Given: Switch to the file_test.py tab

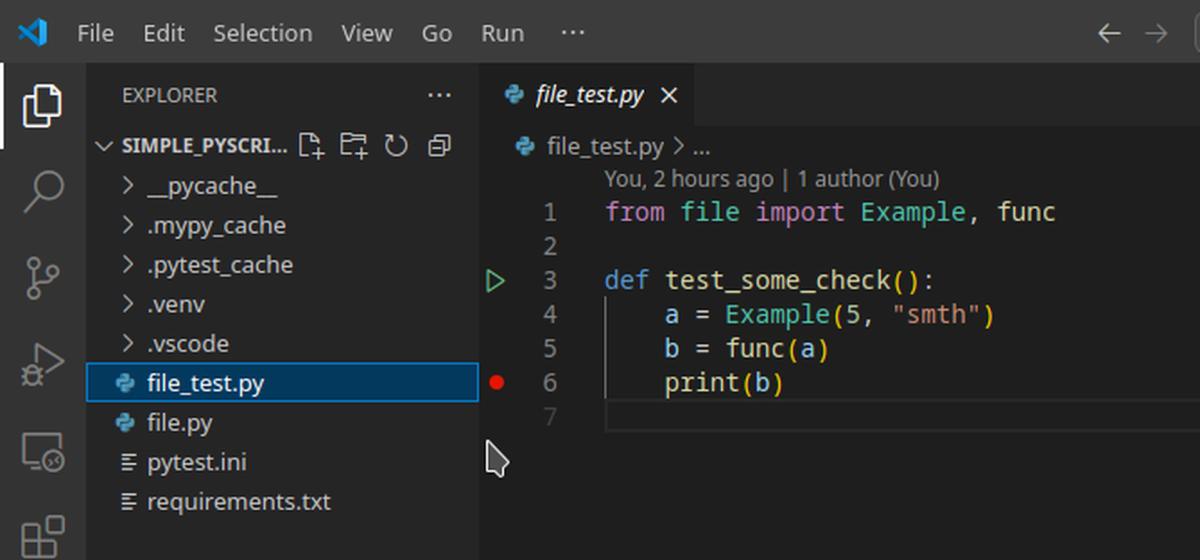Looking at the screenshot, I should [586, 95].
